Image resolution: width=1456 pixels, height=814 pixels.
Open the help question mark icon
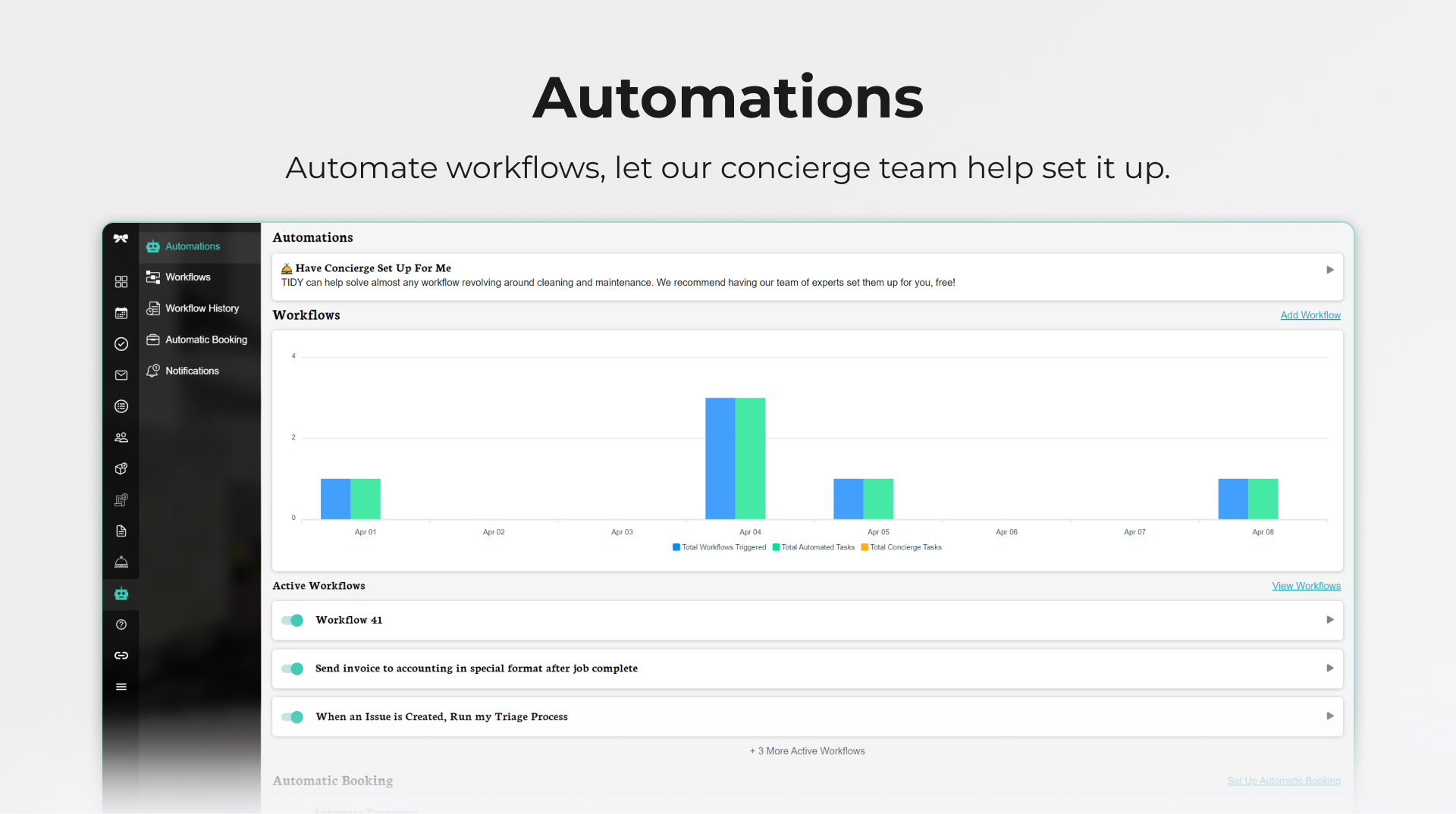pos(121,625)
